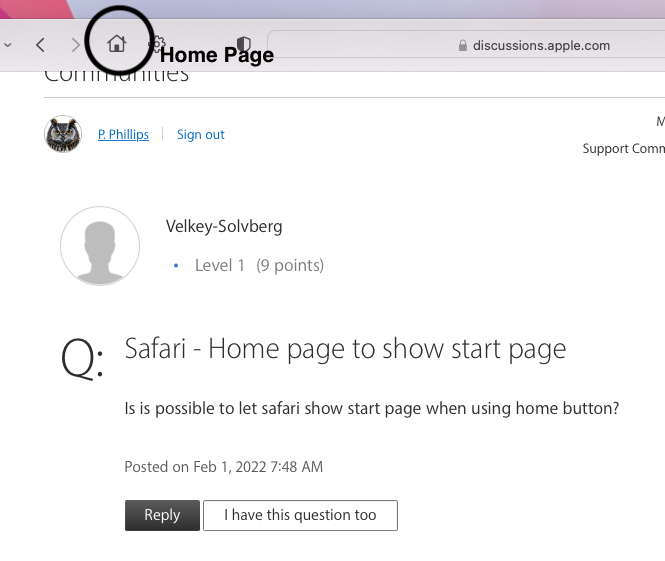Open the gear settings toolbar icon
The image size is (665, 561).
157,43
